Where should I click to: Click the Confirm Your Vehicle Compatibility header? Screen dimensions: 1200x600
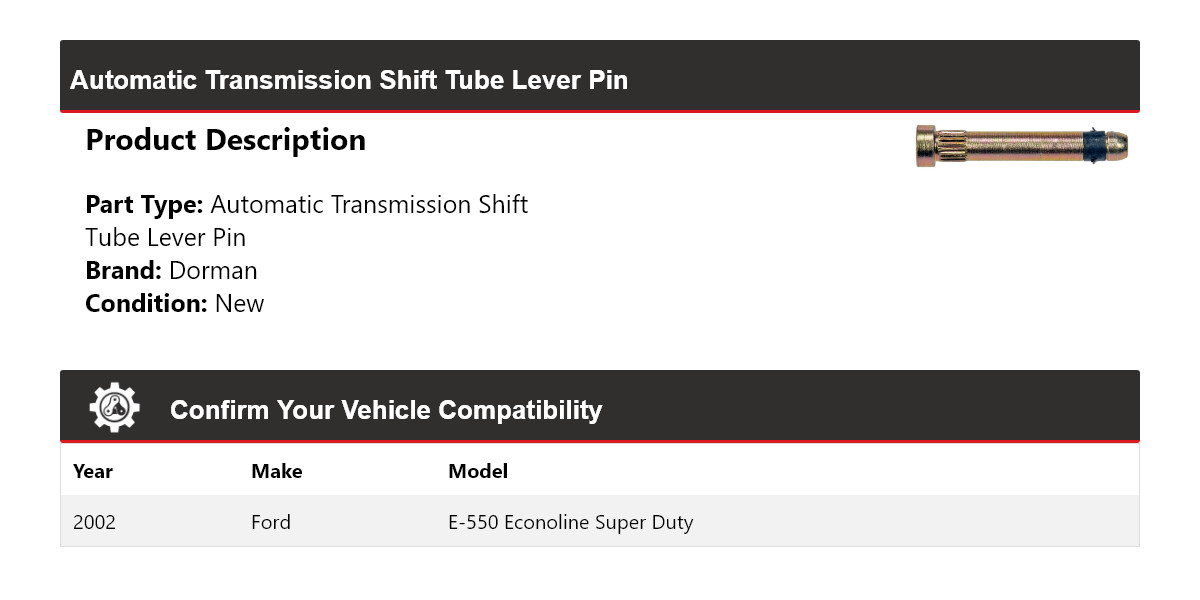[386, 410]
